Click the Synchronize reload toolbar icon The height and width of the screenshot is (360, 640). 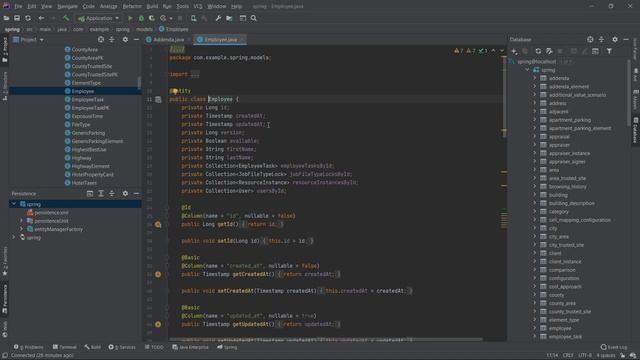28,18
